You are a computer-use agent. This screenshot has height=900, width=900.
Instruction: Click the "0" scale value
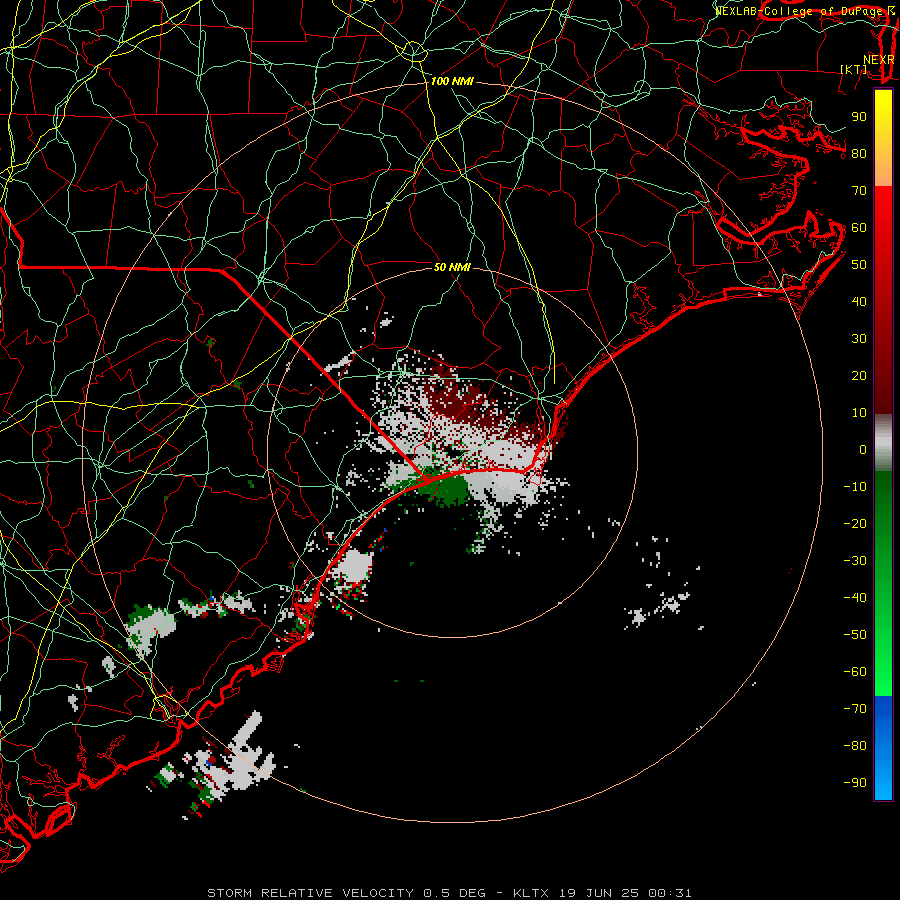[863, 449]
